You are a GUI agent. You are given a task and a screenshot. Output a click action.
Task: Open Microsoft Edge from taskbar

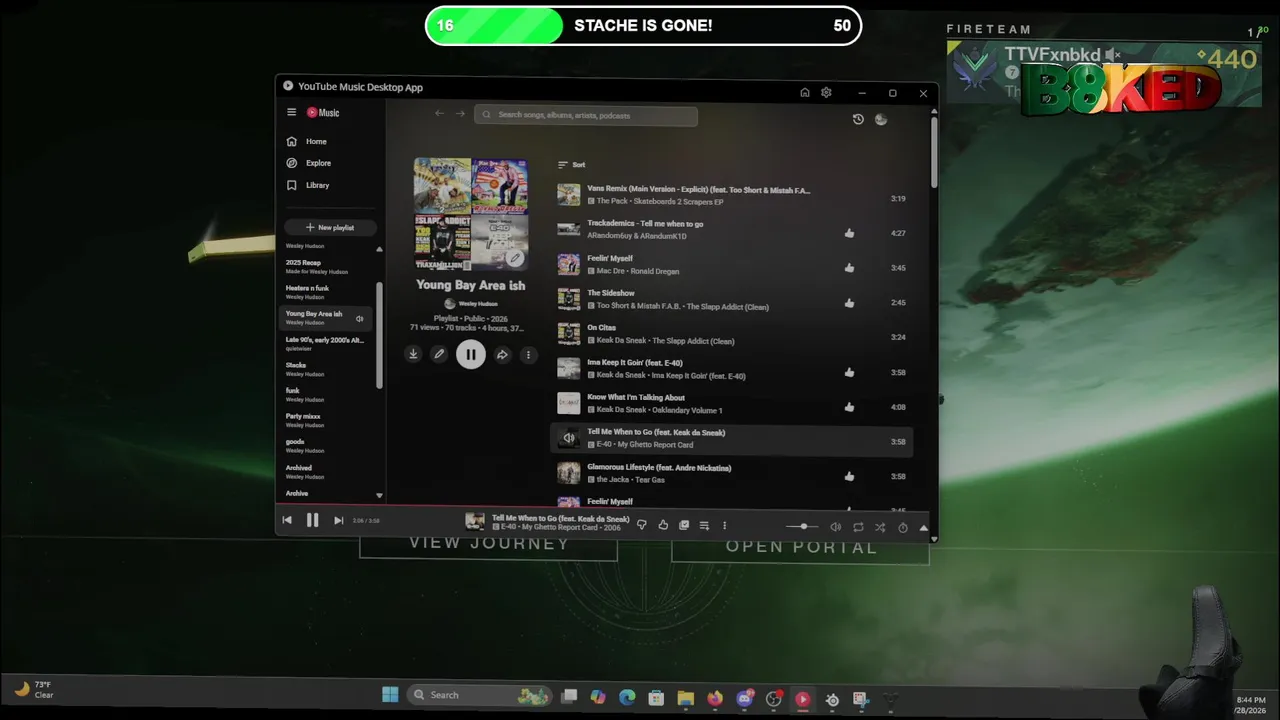pyautogui.click(x=627, y=698)
